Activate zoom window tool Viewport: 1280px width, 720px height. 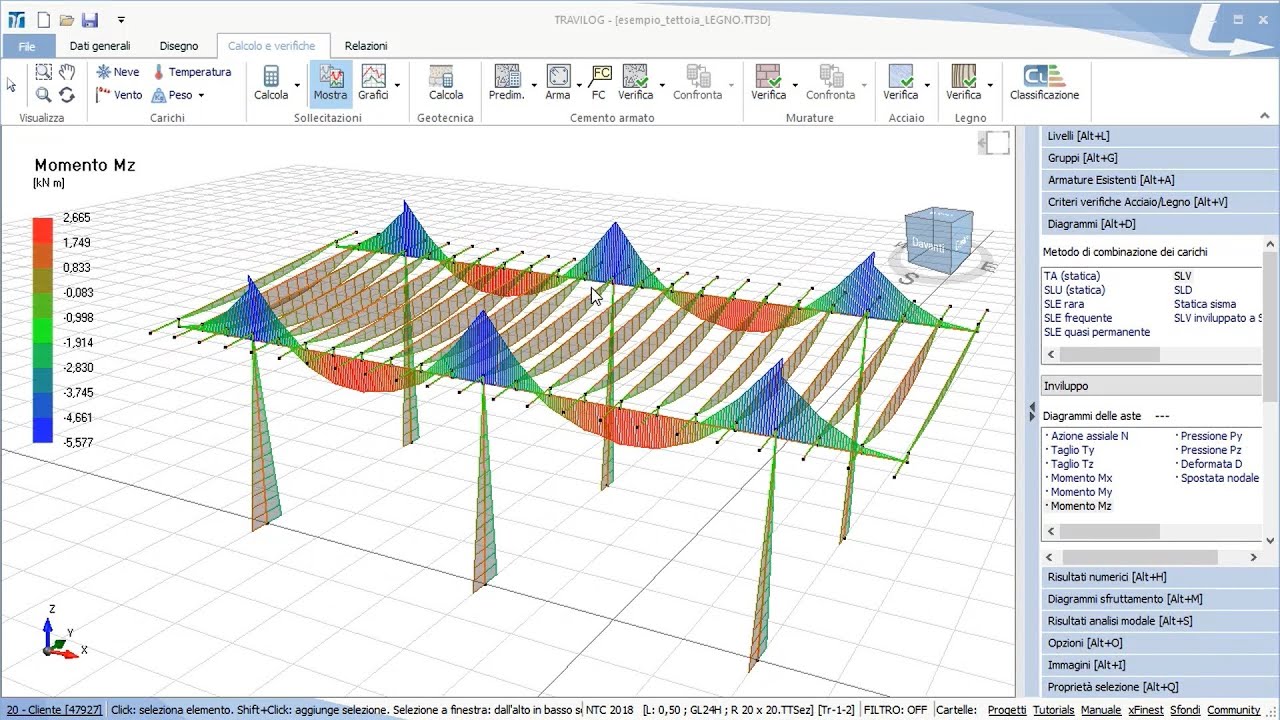coord(44,72)
